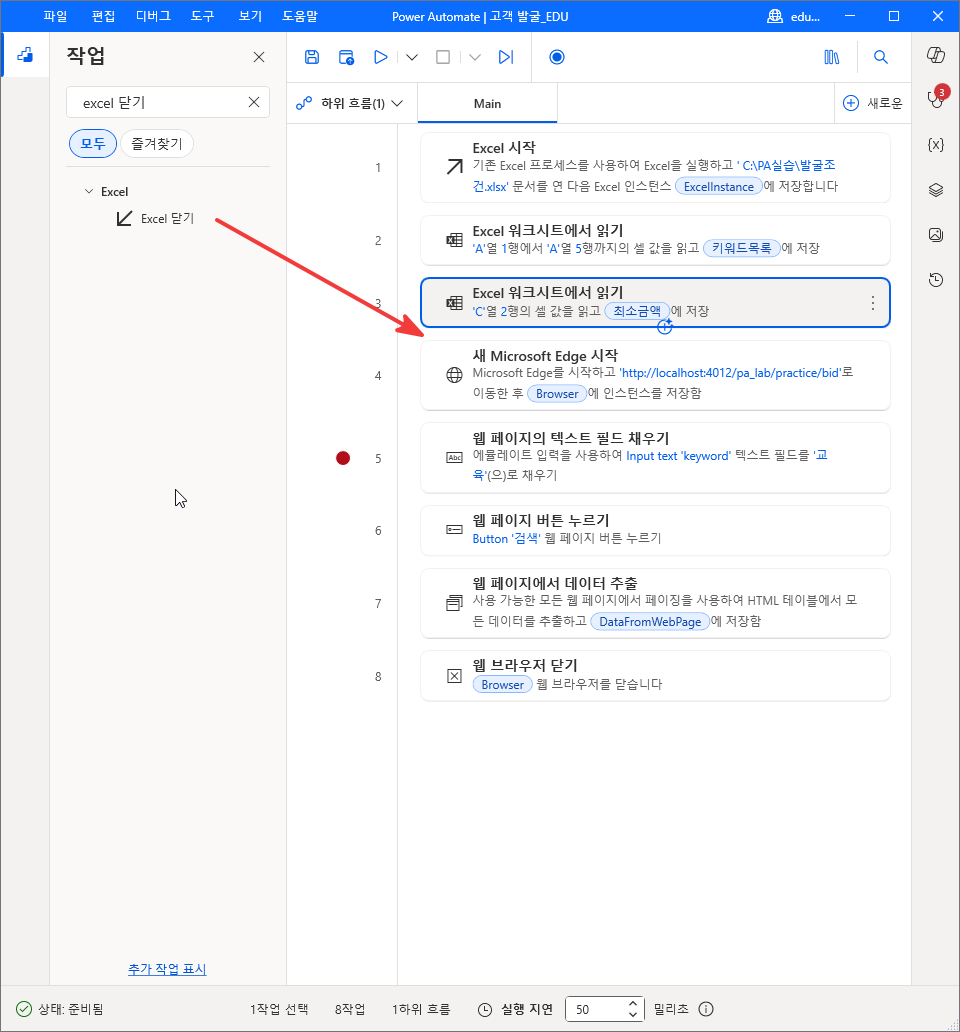The height and width of the screenshot is (1032, 960).
Task: Click the run delay info icon
Action: point(706,1009)
